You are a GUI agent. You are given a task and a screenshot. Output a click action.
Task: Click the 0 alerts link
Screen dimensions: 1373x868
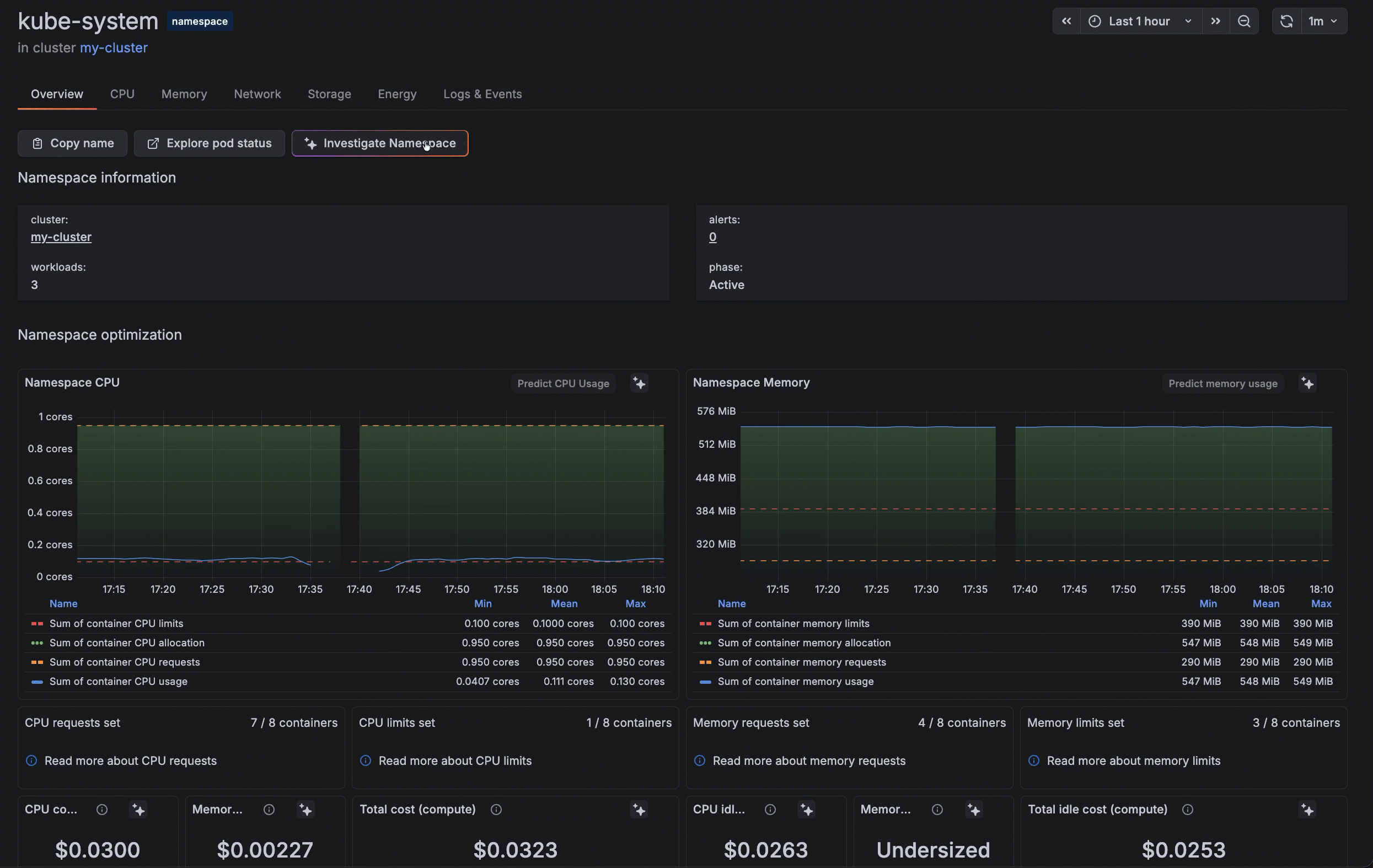click(x=712, y=237)
